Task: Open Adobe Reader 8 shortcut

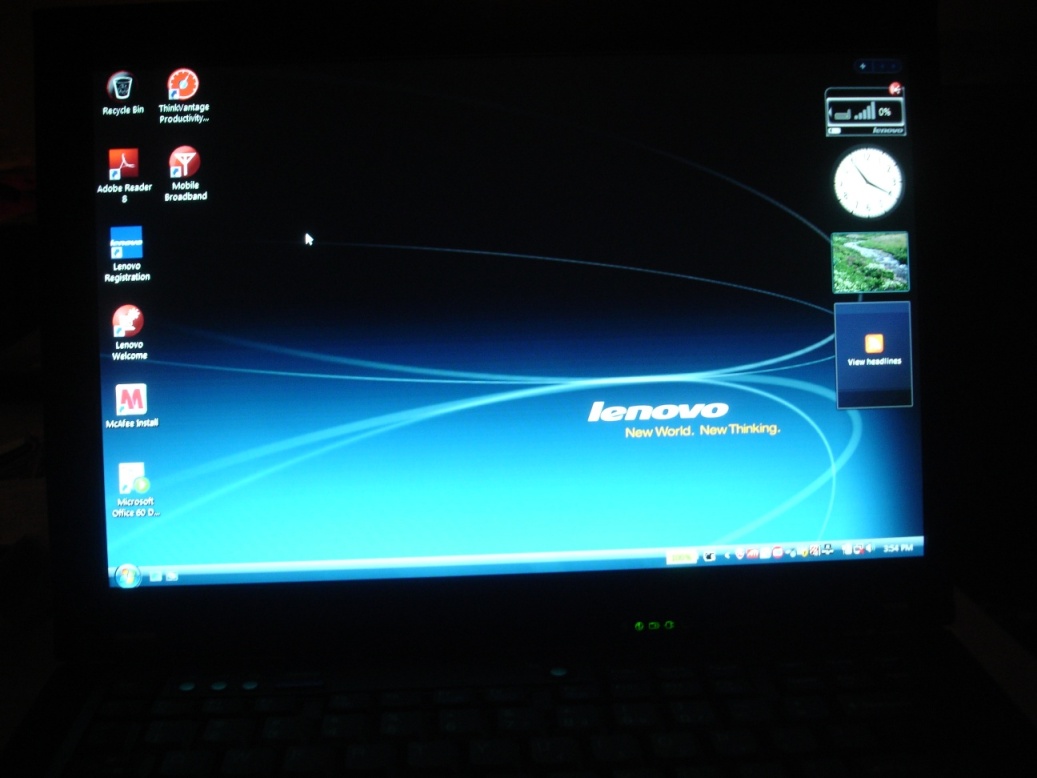Action: click(x=124, y=175)
